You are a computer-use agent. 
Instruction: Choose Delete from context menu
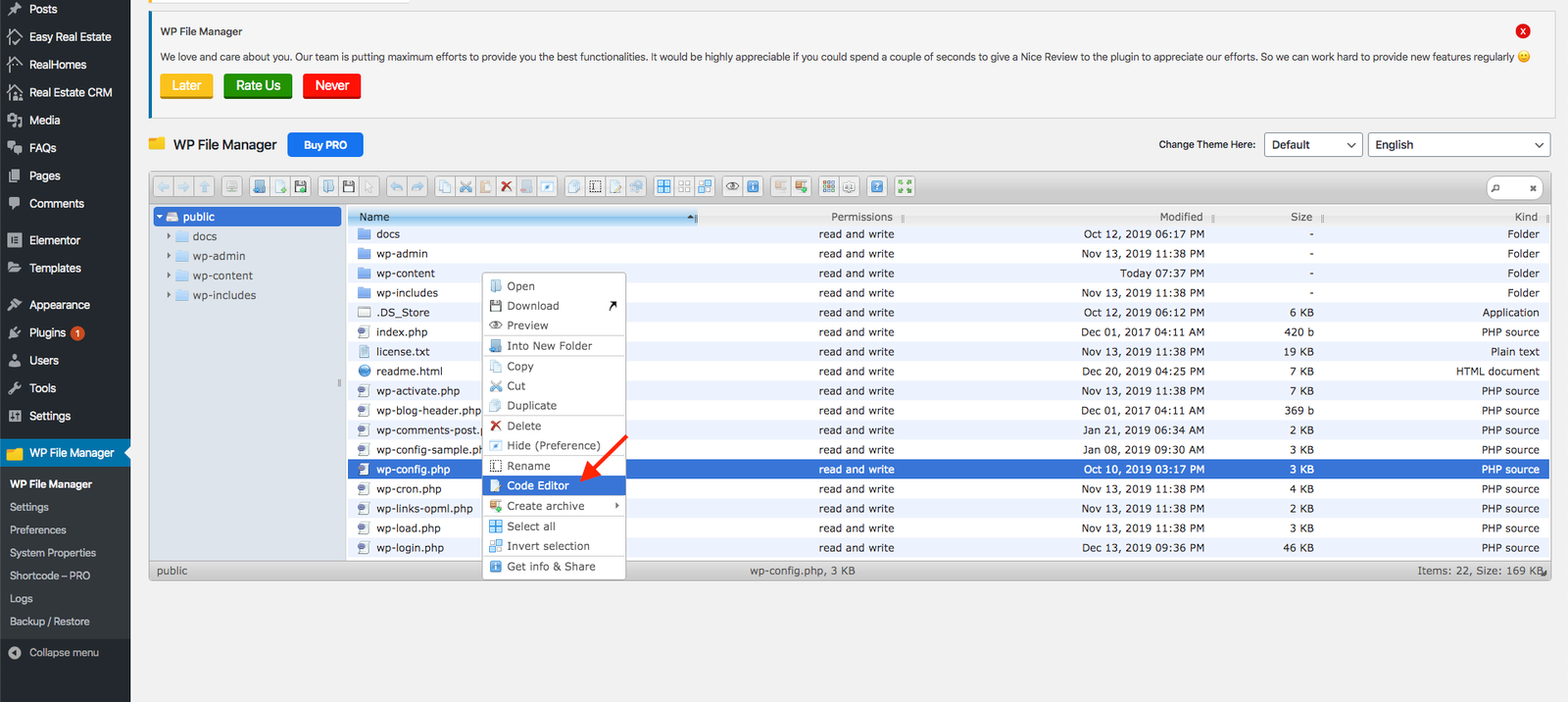(554, 426)
